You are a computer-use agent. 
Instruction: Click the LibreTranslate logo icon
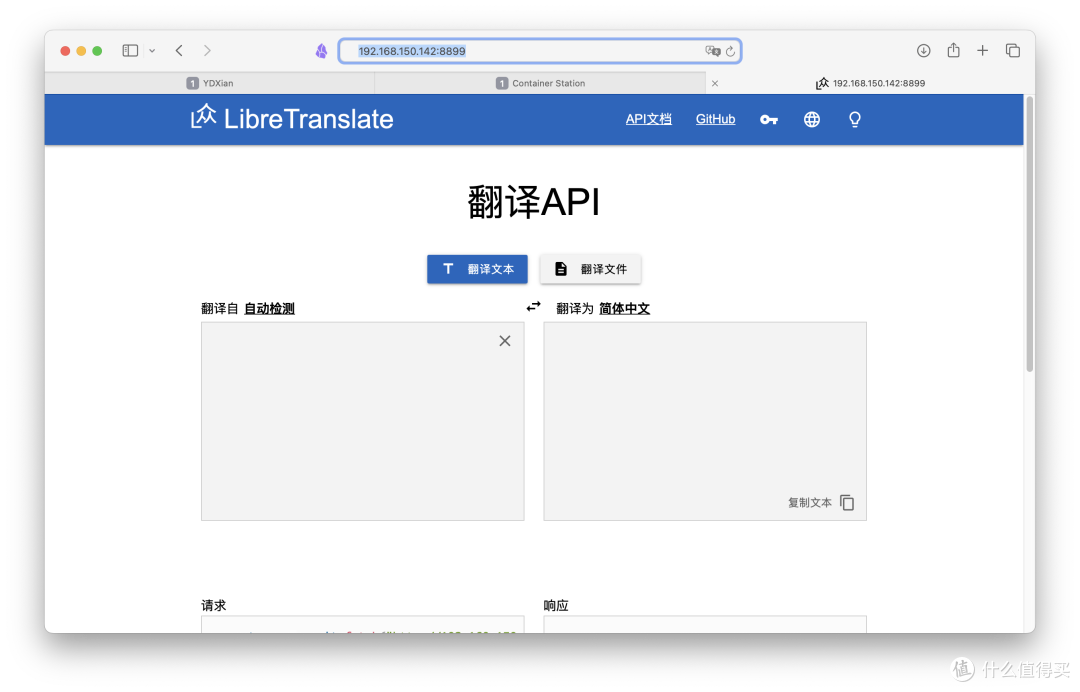click(x=203, y=116)
